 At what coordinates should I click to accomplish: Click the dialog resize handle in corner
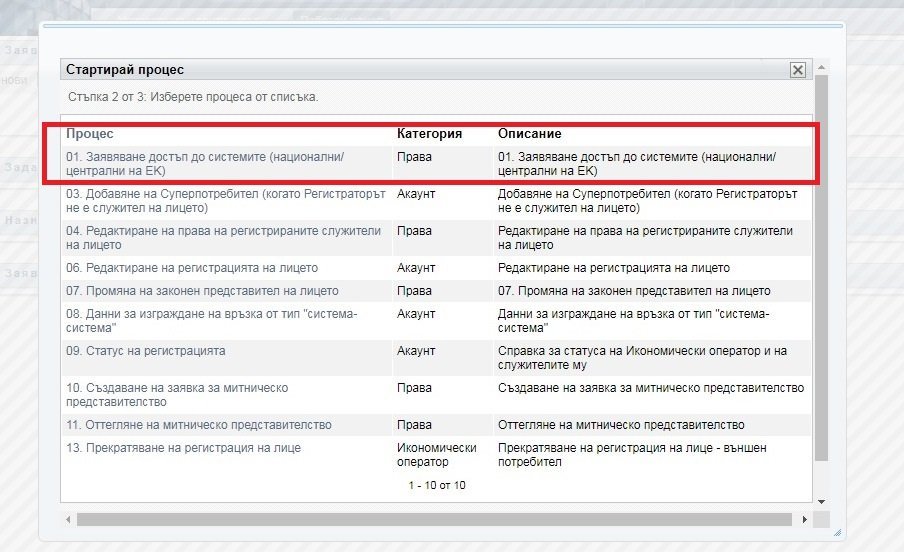click(x=837, y=532)
